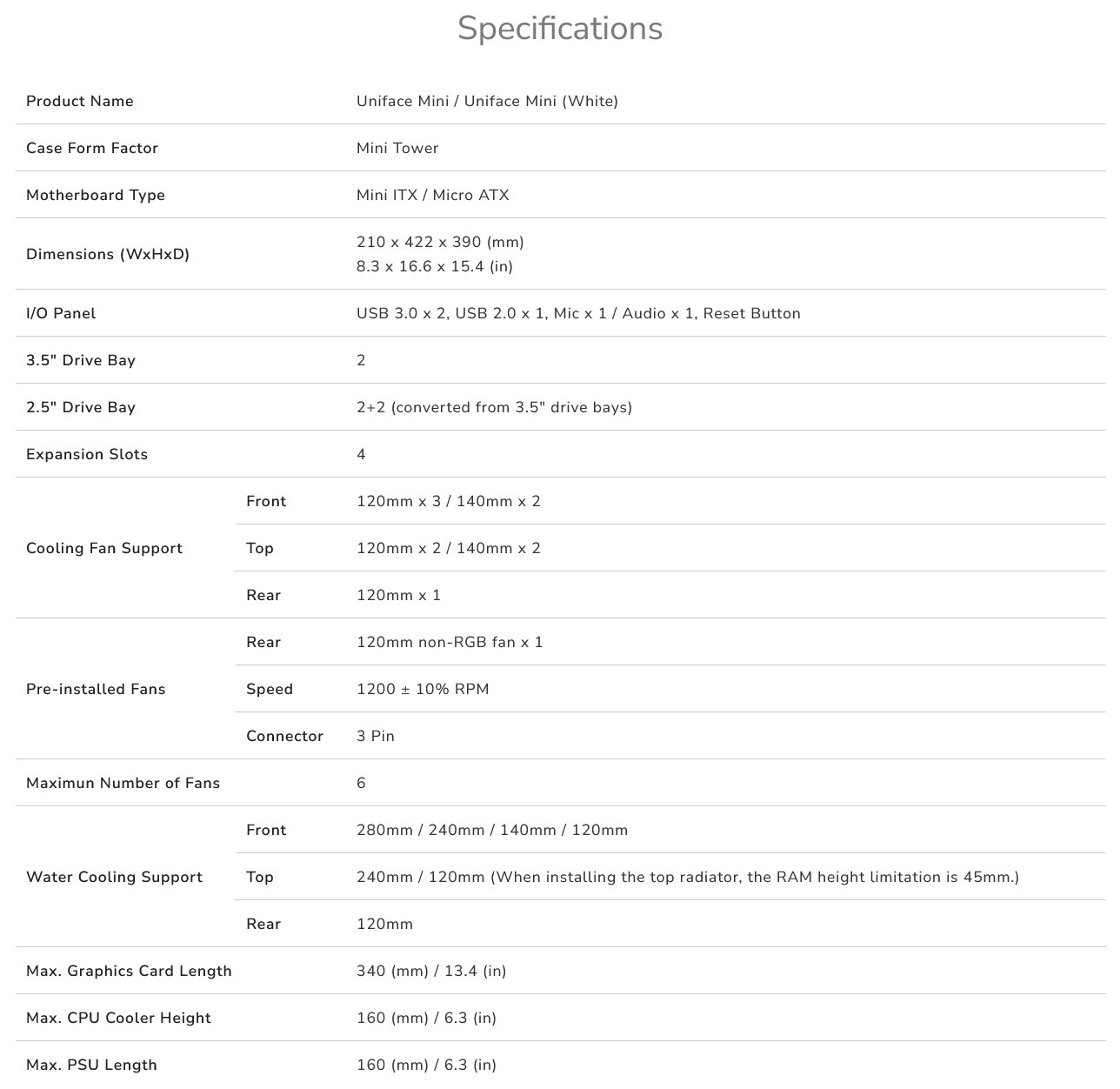Click the Product Name row label
This screenshot has height=1089, width=1120.
click(80, 101)
